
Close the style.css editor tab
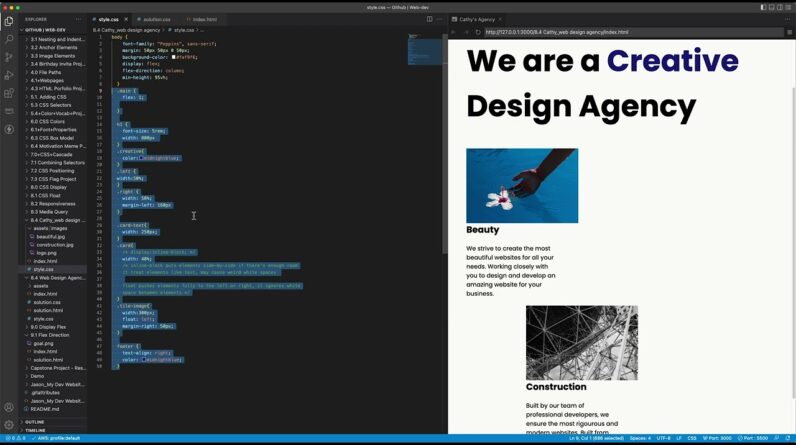point(126,19)
